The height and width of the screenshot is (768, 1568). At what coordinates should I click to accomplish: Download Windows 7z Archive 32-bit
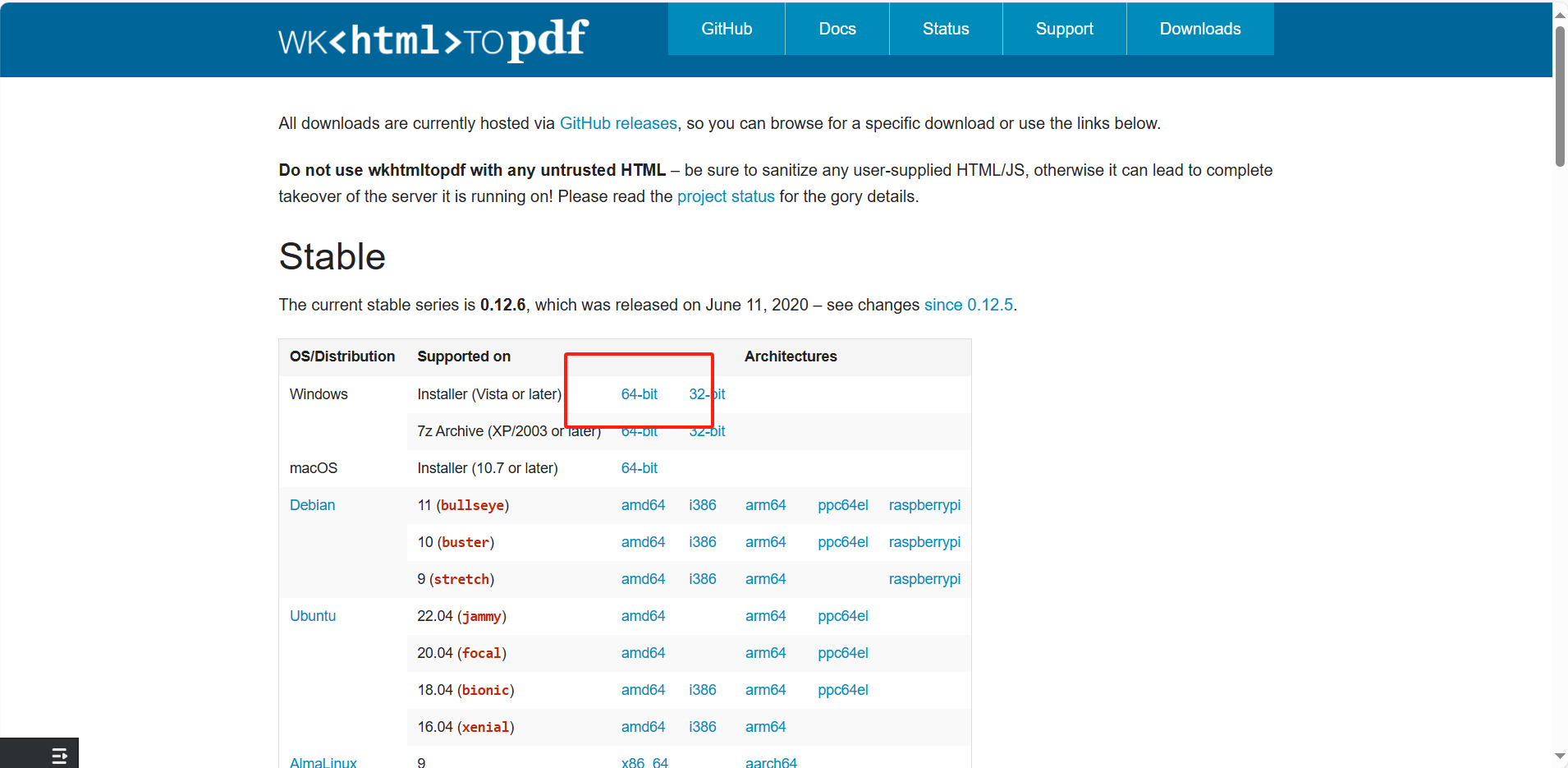pyautogui.click(x=707, y=431)
